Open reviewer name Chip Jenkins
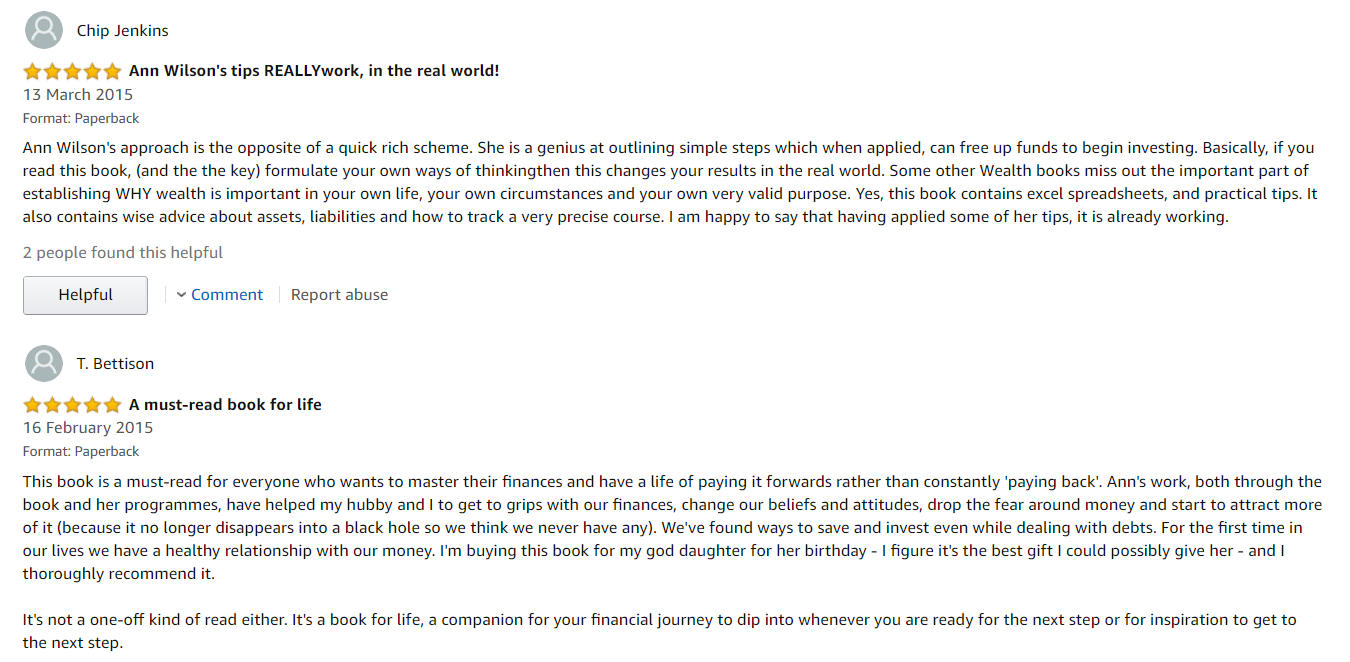The width and height of the screenshot is (1350, 662). tap(123, 30)
